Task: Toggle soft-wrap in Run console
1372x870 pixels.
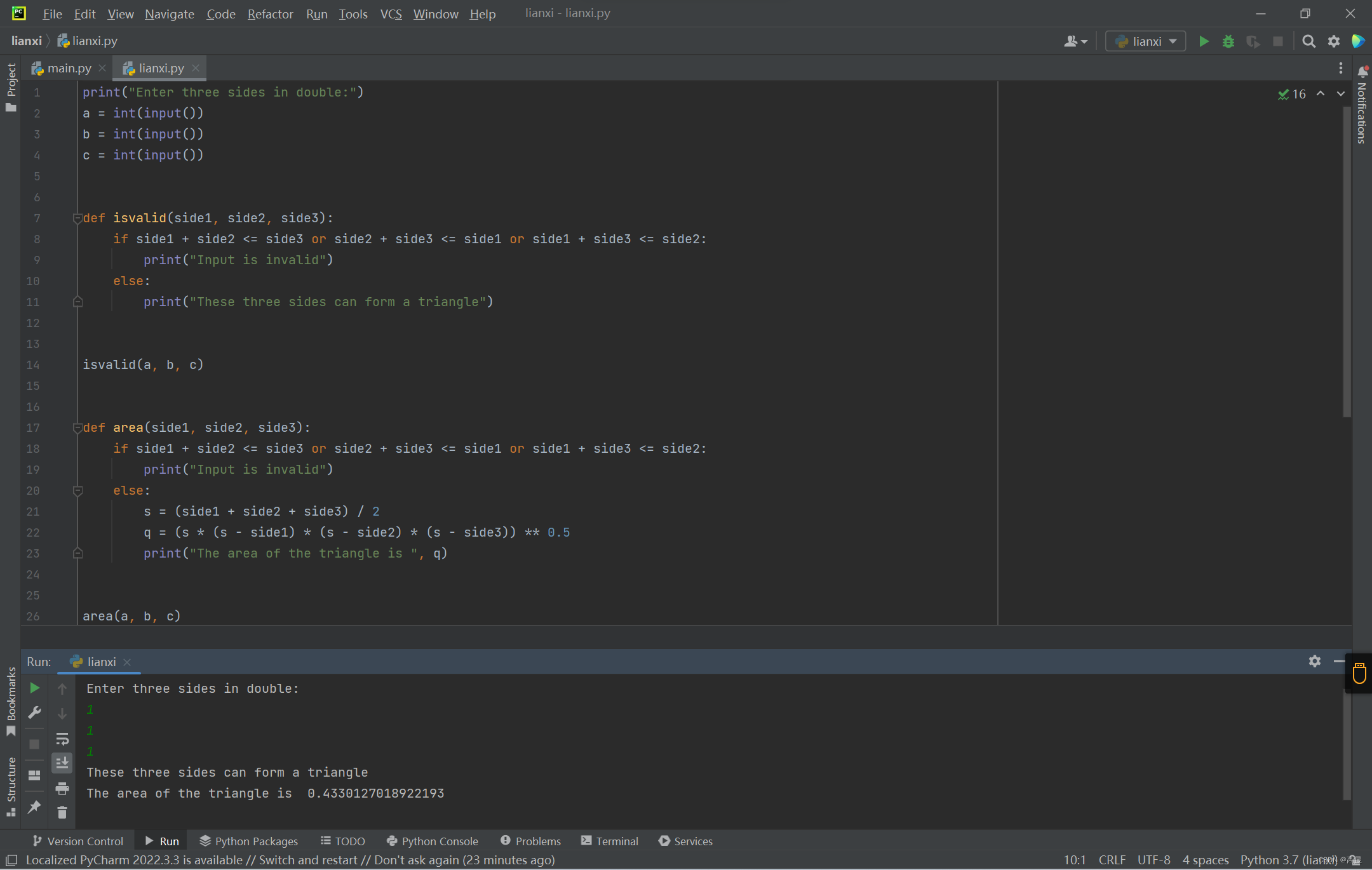Action: (62, 739)
